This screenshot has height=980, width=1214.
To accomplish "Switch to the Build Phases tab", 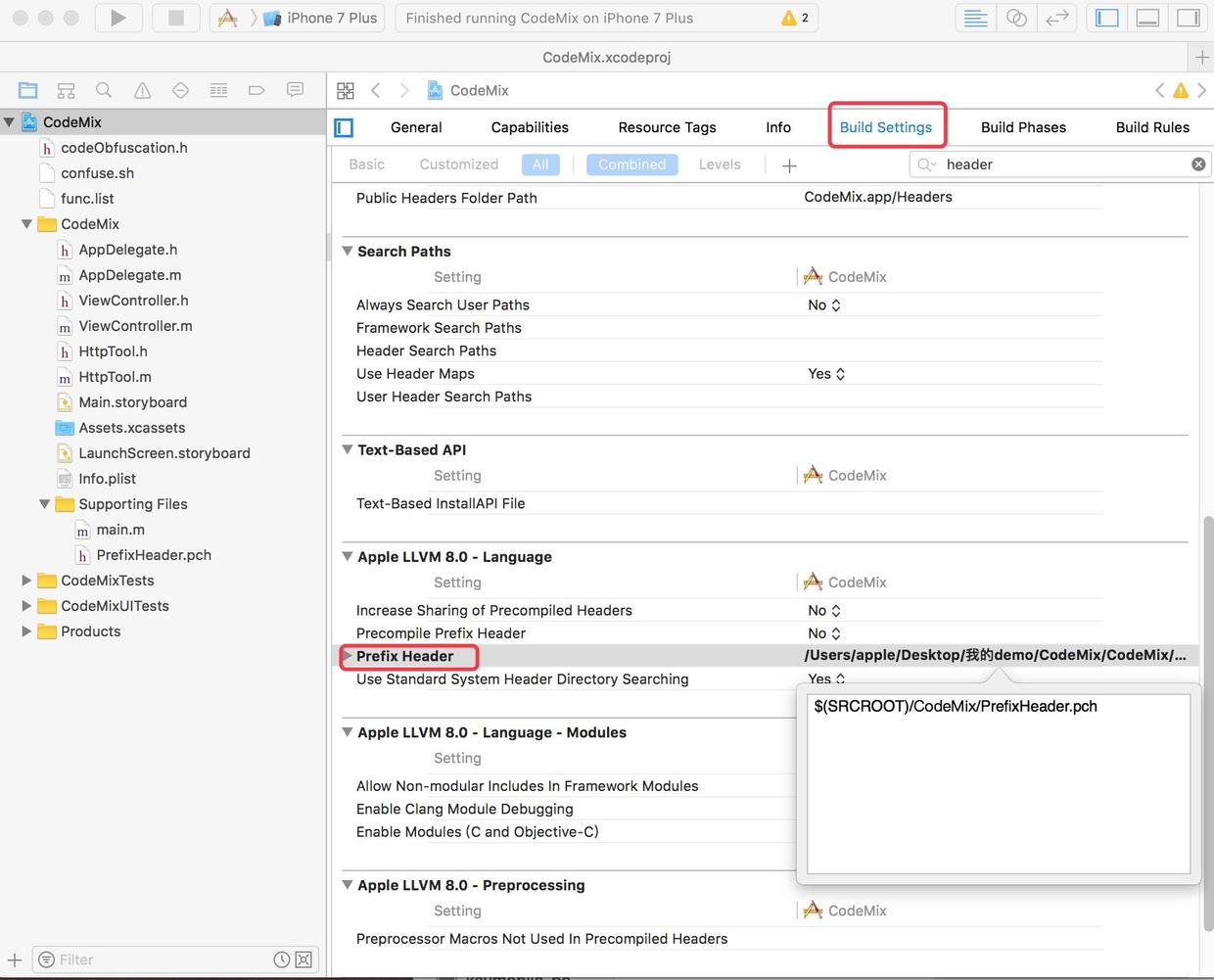I will coord(1023,127).
